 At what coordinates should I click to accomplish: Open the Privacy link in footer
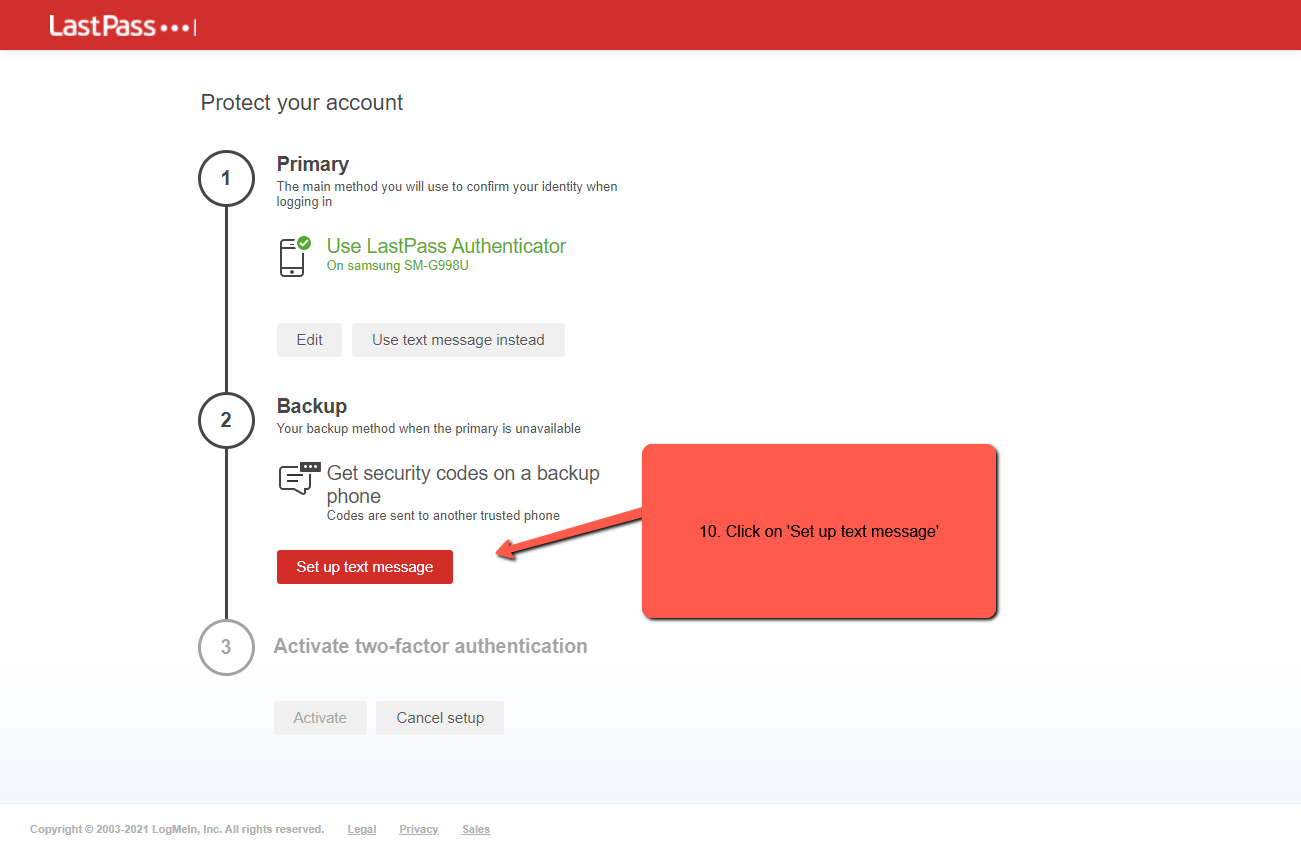click(419, 829)
